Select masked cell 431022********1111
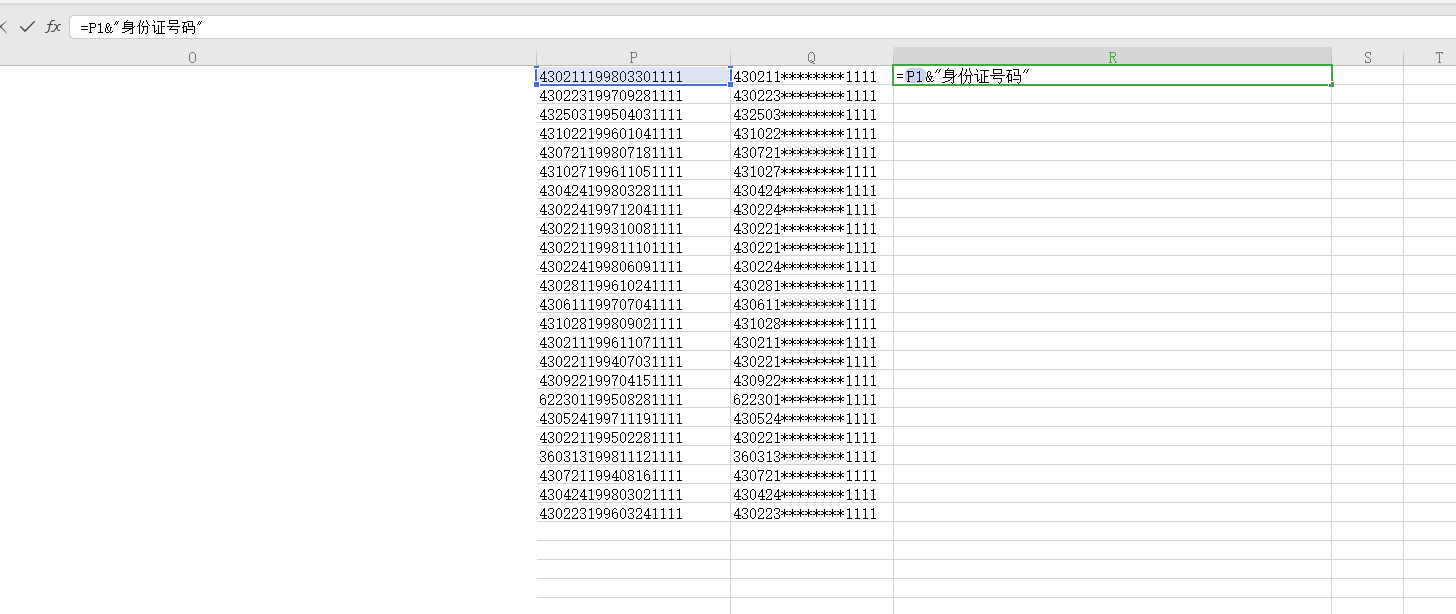Image resolution: width=1456 pixels, height=614 pixels. [811, 133]
